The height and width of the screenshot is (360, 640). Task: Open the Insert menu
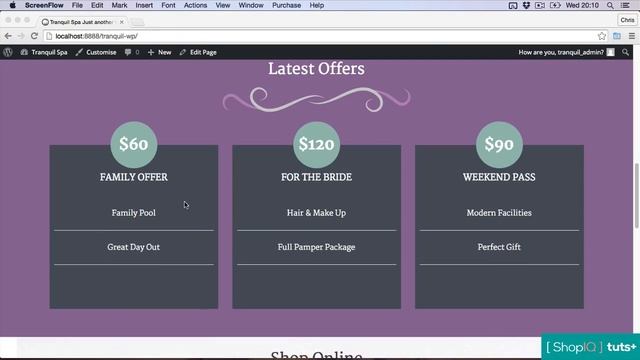144,5
